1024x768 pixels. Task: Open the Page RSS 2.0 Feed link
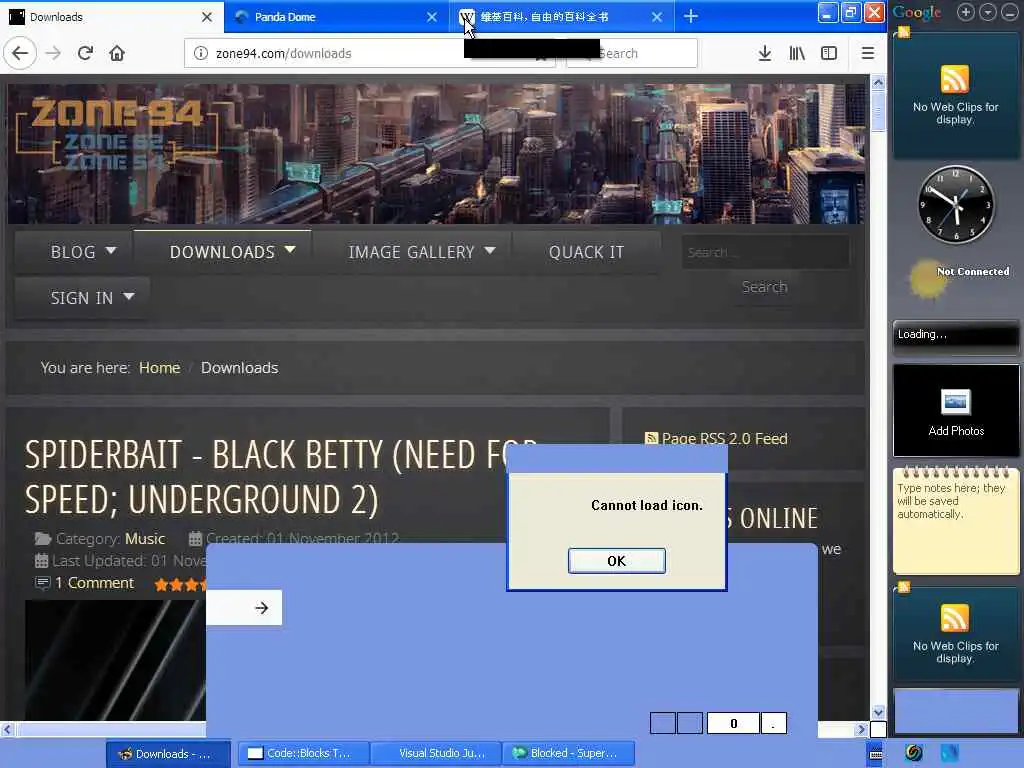click(724, 438)
